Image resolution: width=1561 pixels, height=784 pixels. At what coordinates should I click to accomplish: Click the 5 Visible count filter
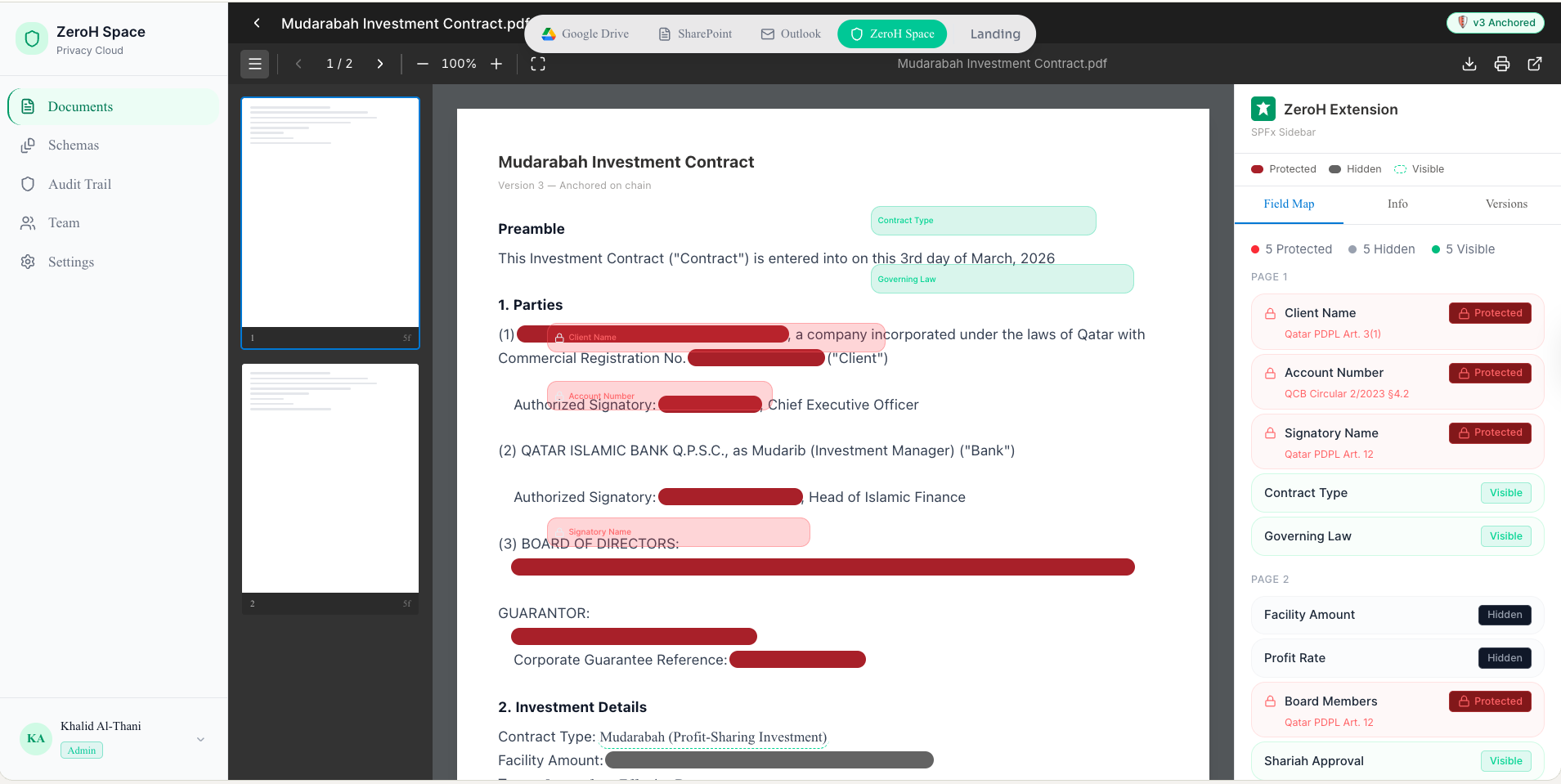tap(1463, 249)
